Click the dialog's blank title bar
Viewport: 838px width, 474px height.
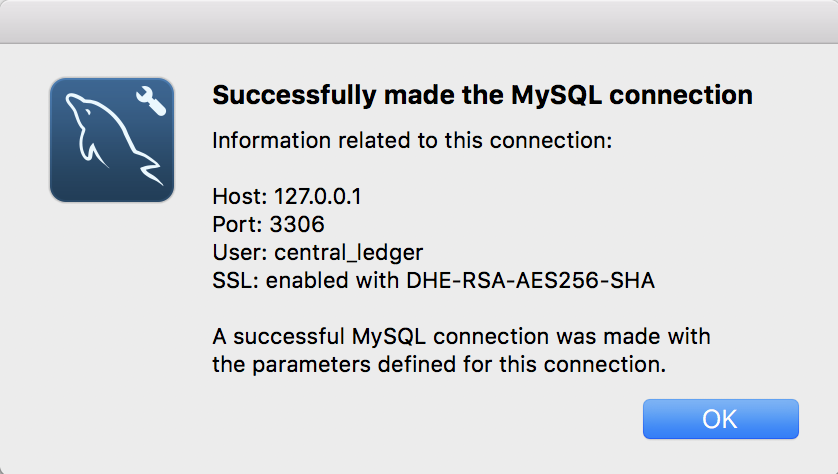(x=419, y=21)
